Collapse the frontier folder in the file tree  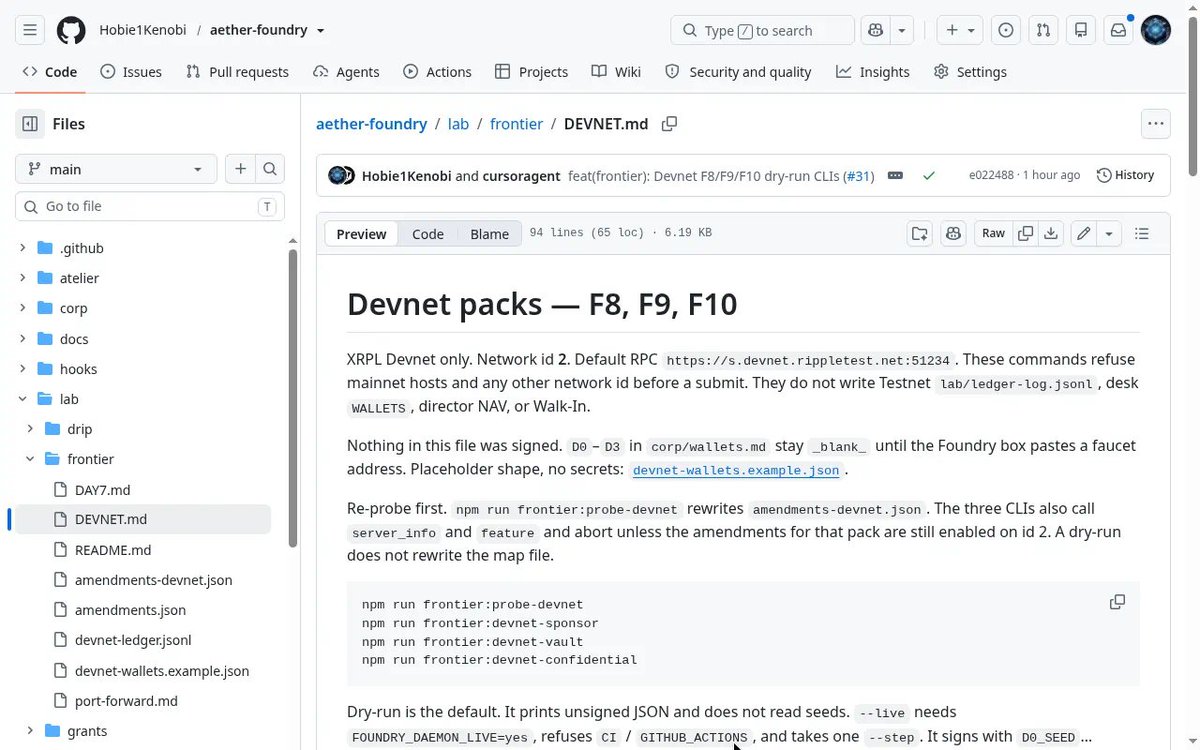(30, 459)
